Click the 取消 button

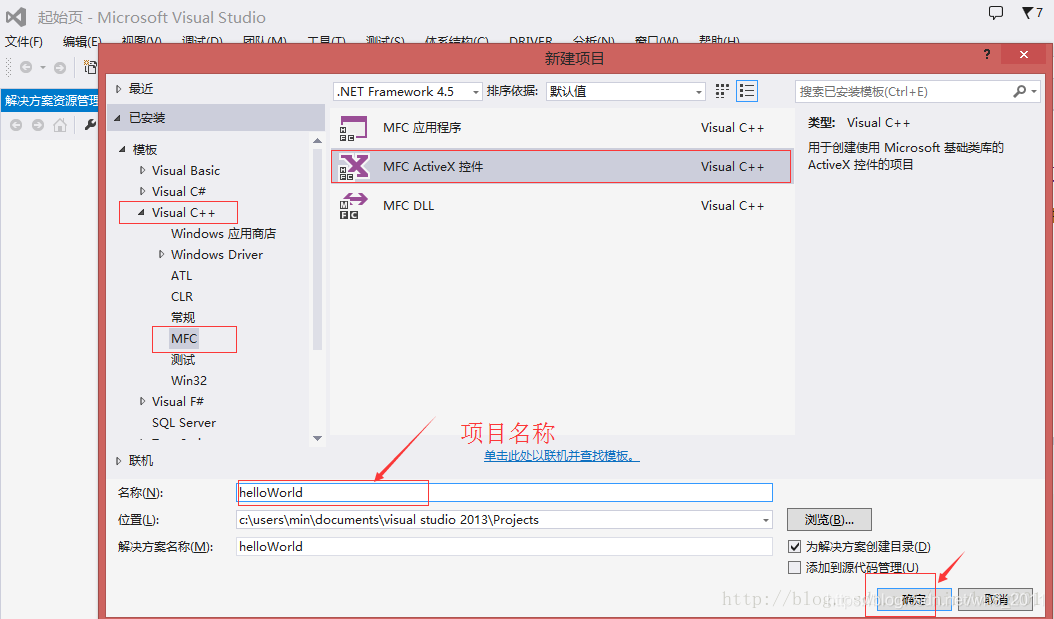coord(995,600)
